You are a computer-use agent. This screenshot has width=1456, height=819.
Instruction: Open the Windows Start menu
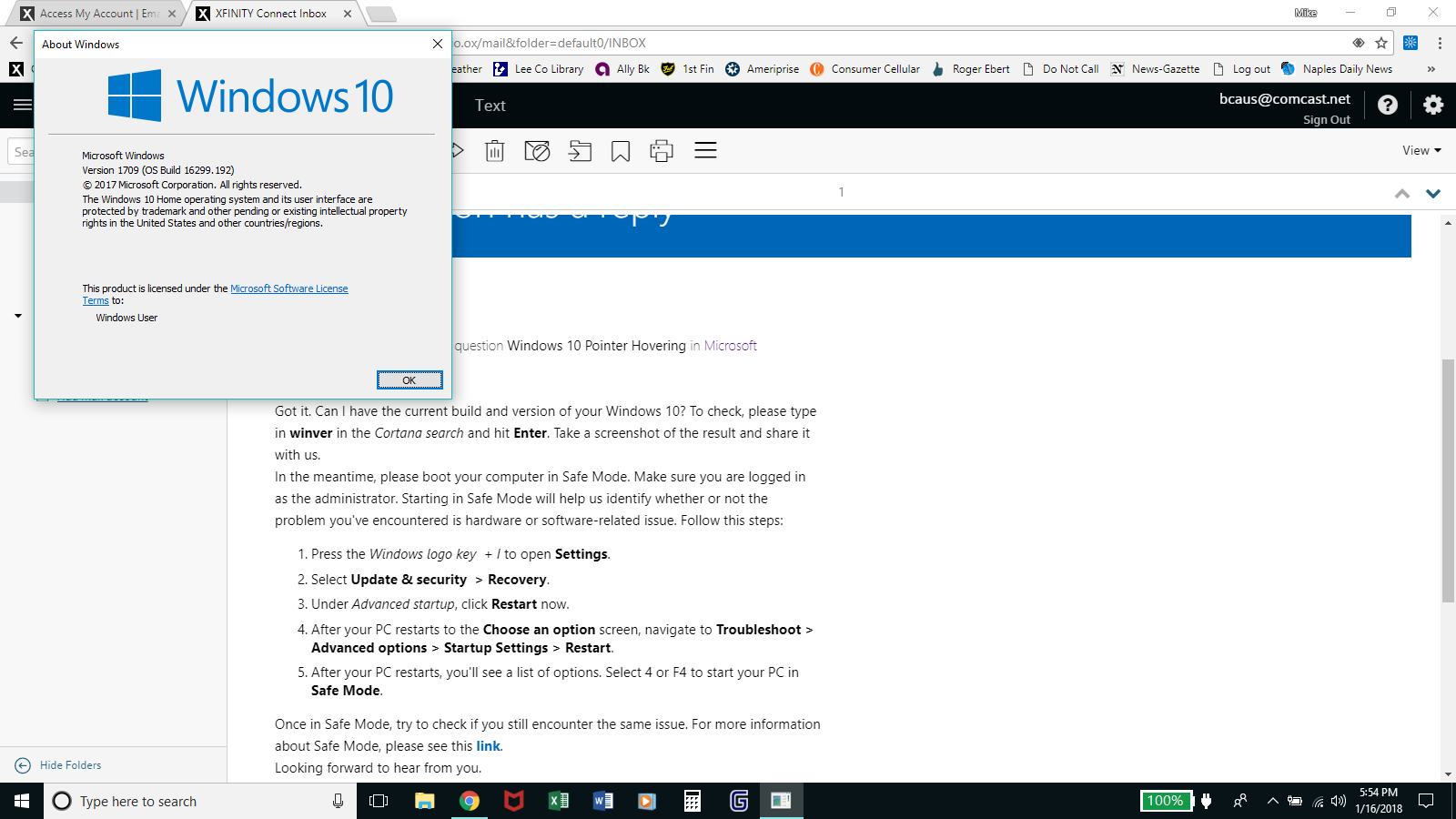coord(22,801)
